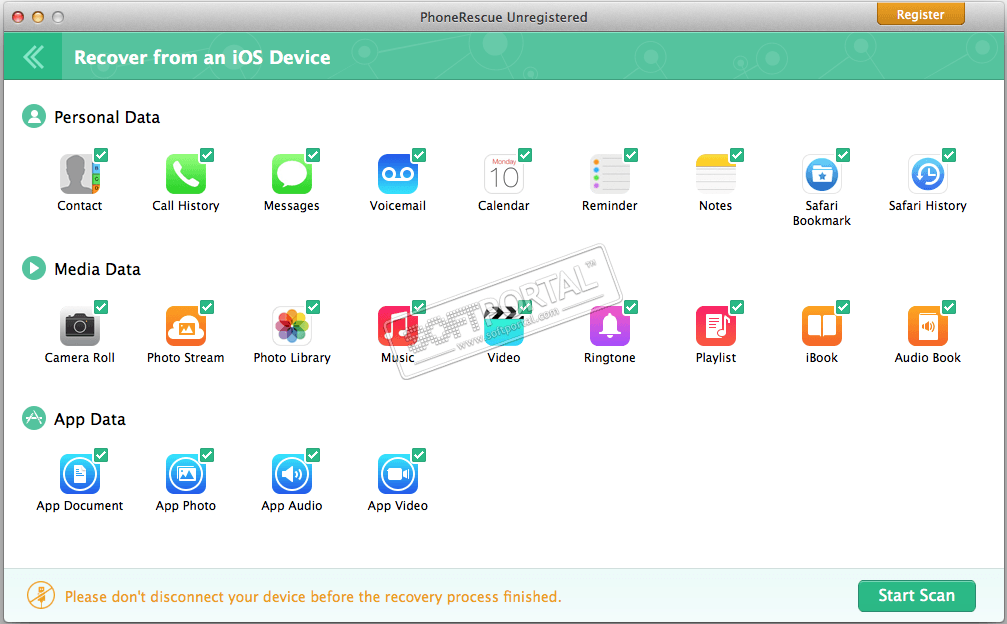
Task: Select the Notes icon
Action: (715, 174)
